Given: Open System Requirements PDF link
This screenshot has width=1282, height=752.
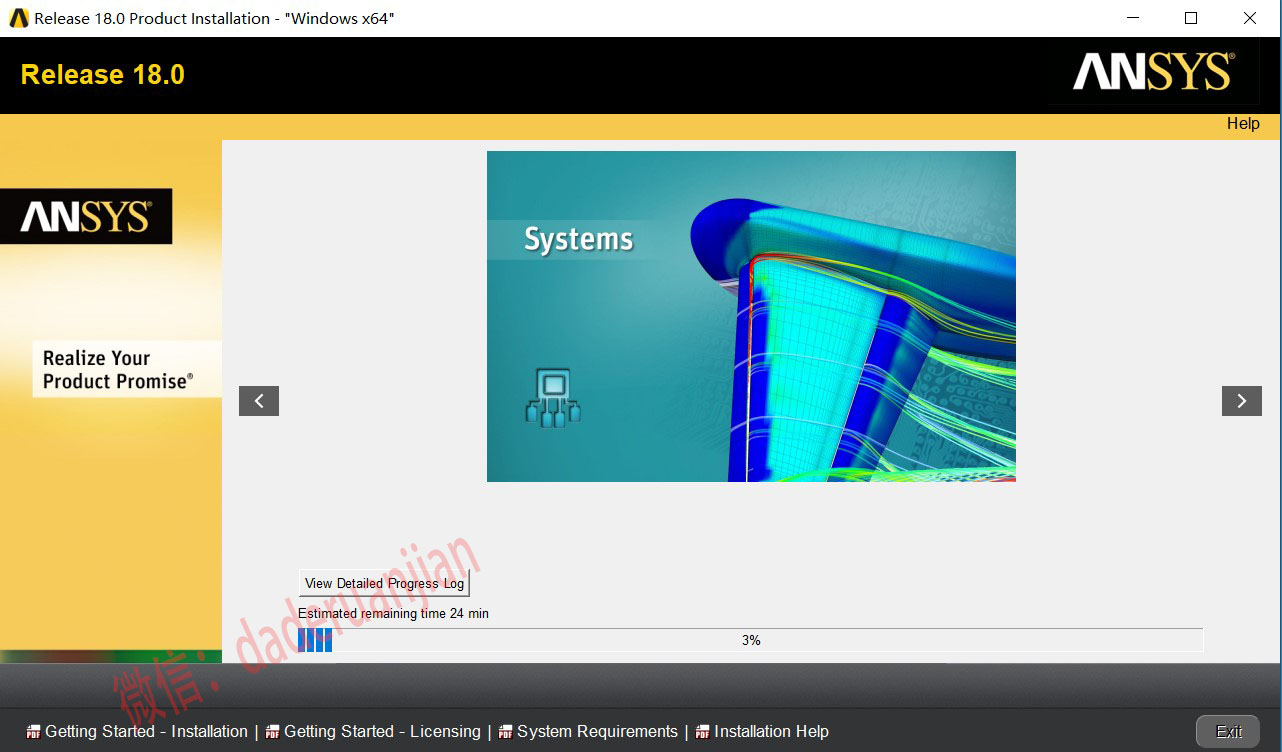Looking at the screenshot, I should (597, 732).
